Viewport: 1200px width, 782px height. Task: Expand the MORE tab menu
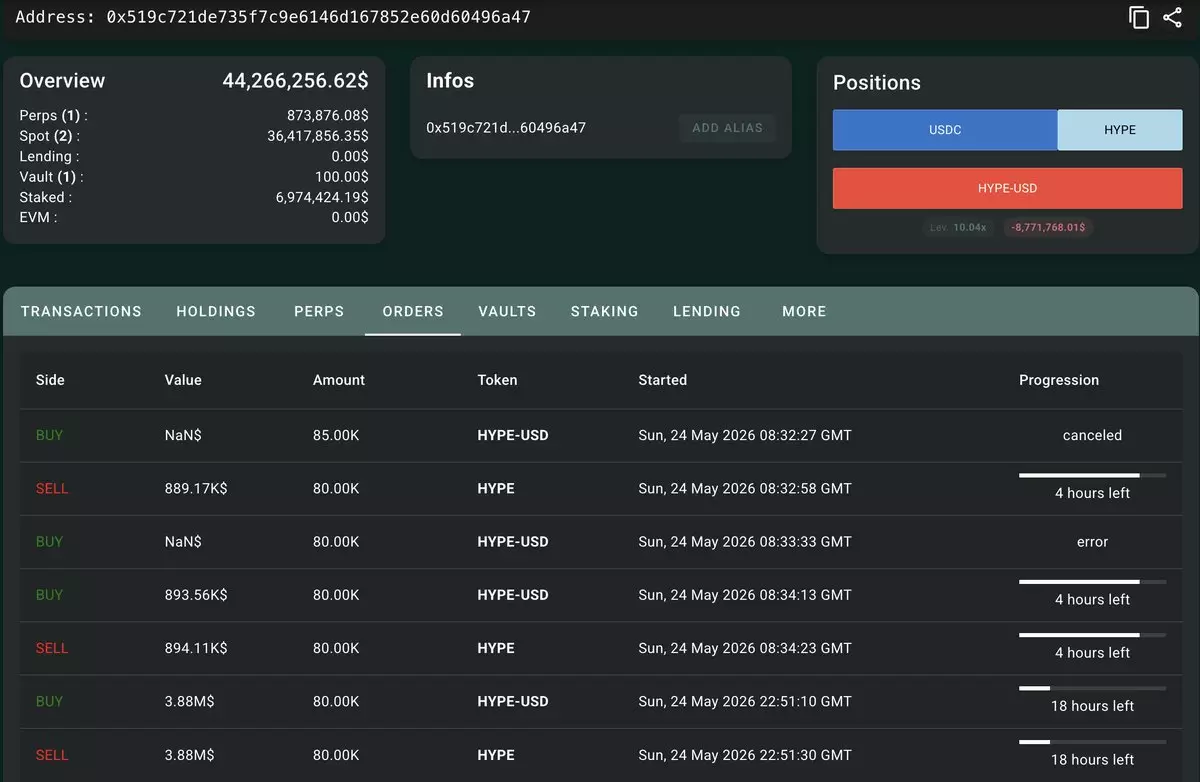click(804, 311)
